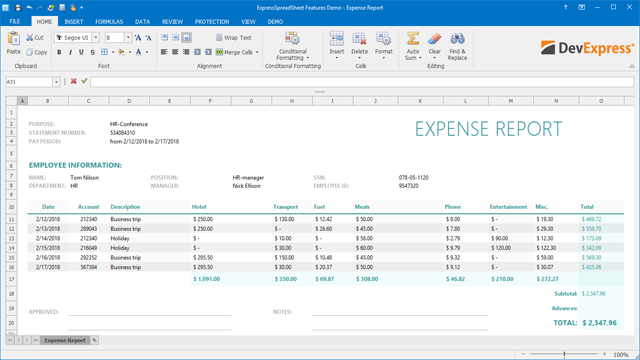640x360 pixels.
Task: Toggle underline formatting
Action: click(81, 52)
